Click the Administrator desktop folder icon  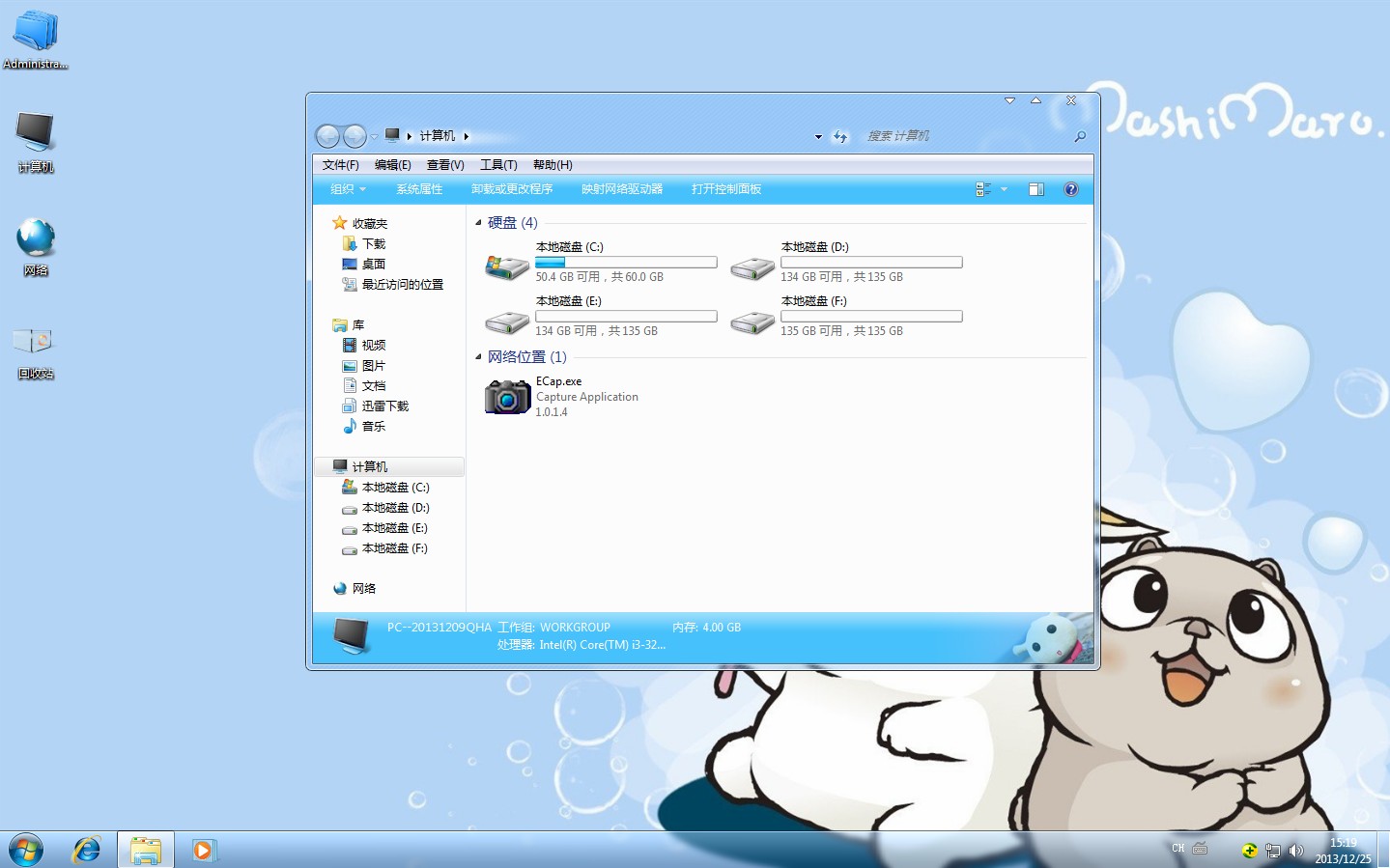(x=36, y=31)
